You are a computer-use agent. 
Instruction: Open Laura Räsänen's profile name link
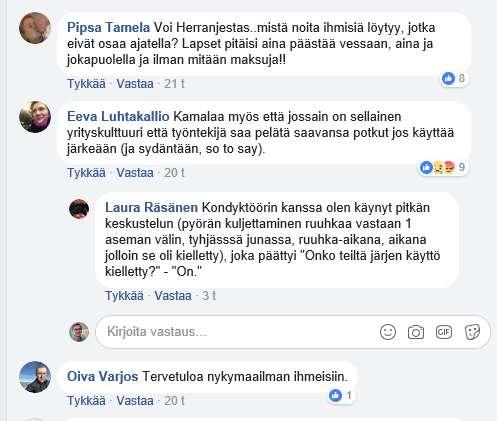151,208
